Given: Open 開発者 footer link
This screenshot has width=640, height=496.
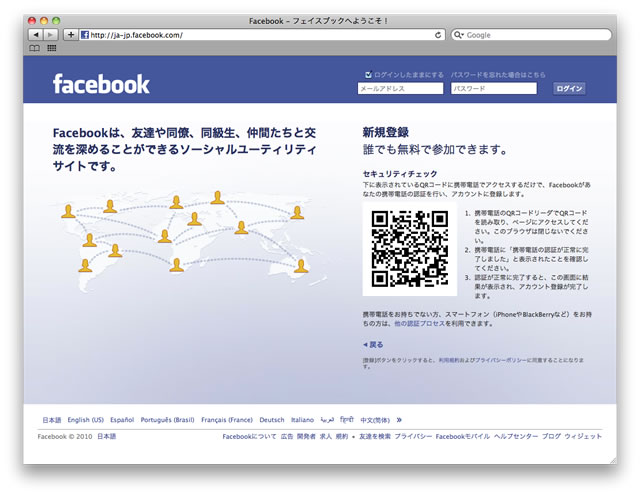Looking at the screenshot, I should click(x=306, y=436).
